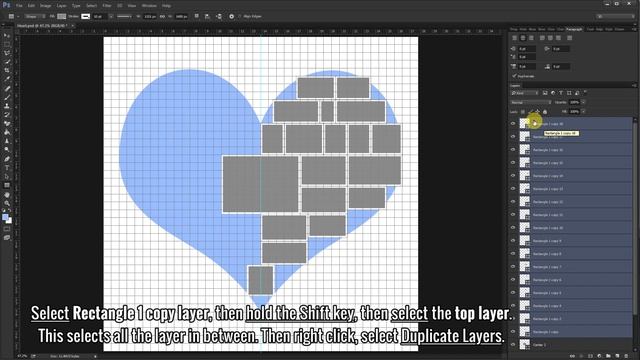This screenshot has width=640, height=360.
Task: Create a new layer group
Action: (x=608, y=356)
